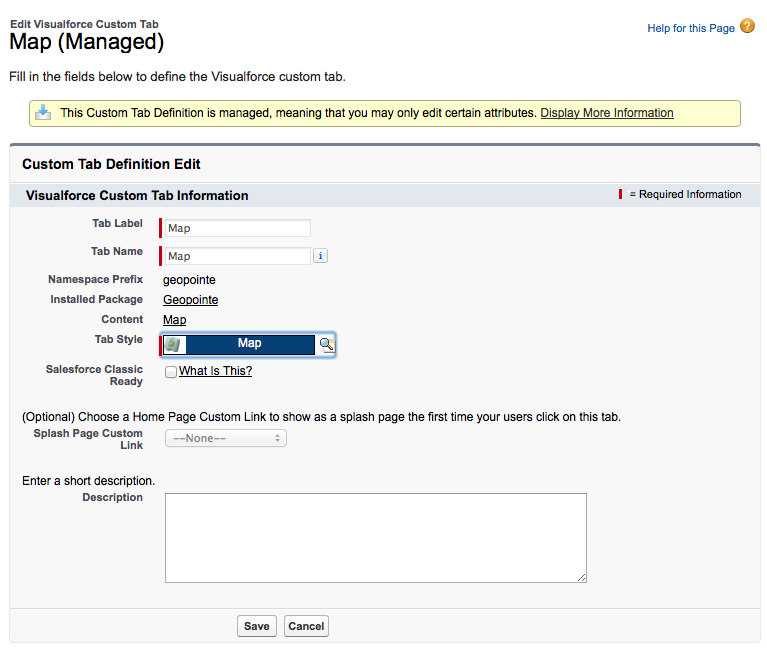Click the geopointe namespace prefix text

189,280
